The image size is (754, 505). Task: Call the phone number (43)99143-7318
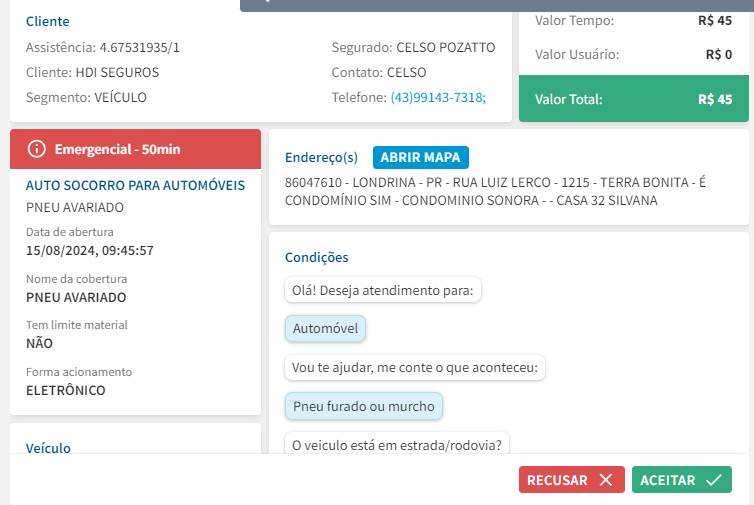pyautogui.click(x=438, y=97)
